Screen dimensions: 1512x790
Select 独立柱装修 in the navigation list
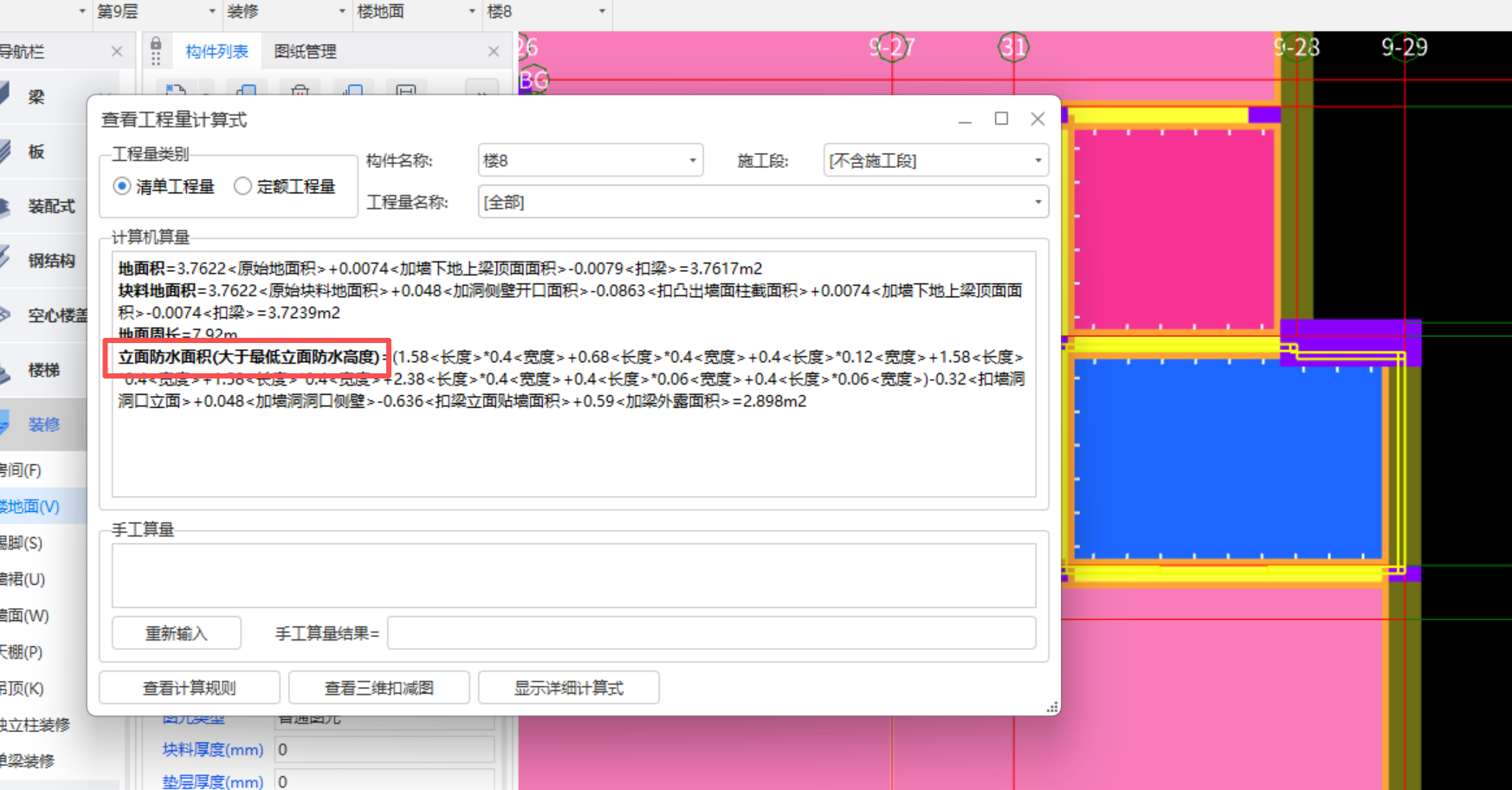pos(35,725)
